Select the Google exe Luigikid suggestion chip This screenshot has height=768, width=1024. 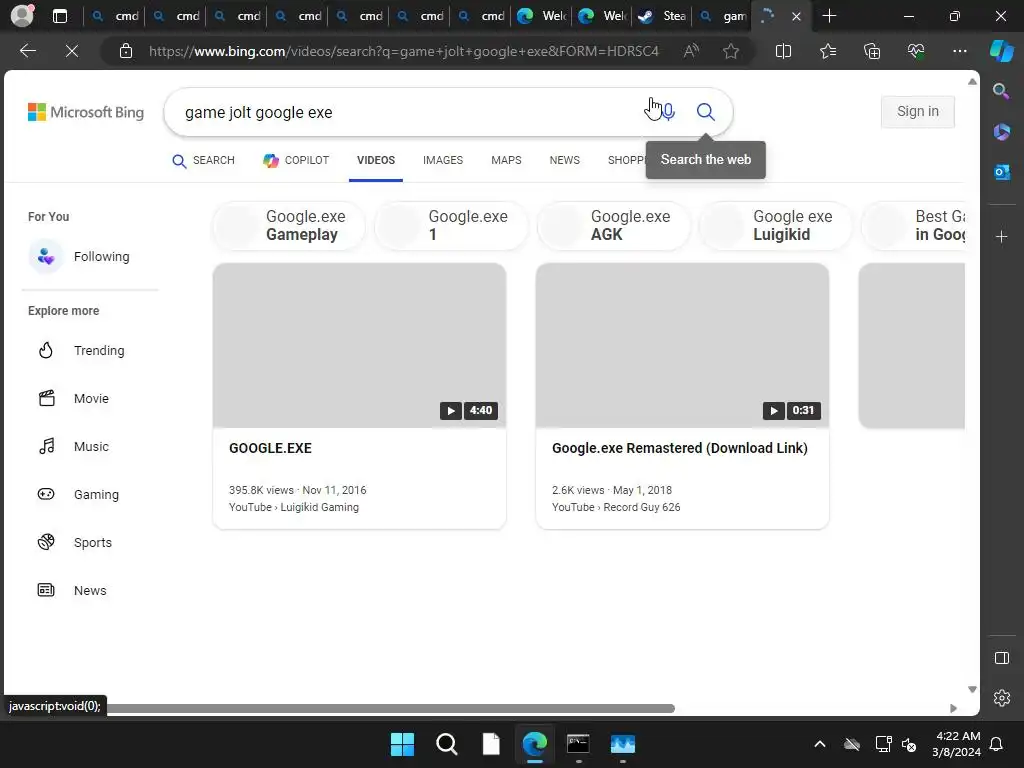point(776,225)
